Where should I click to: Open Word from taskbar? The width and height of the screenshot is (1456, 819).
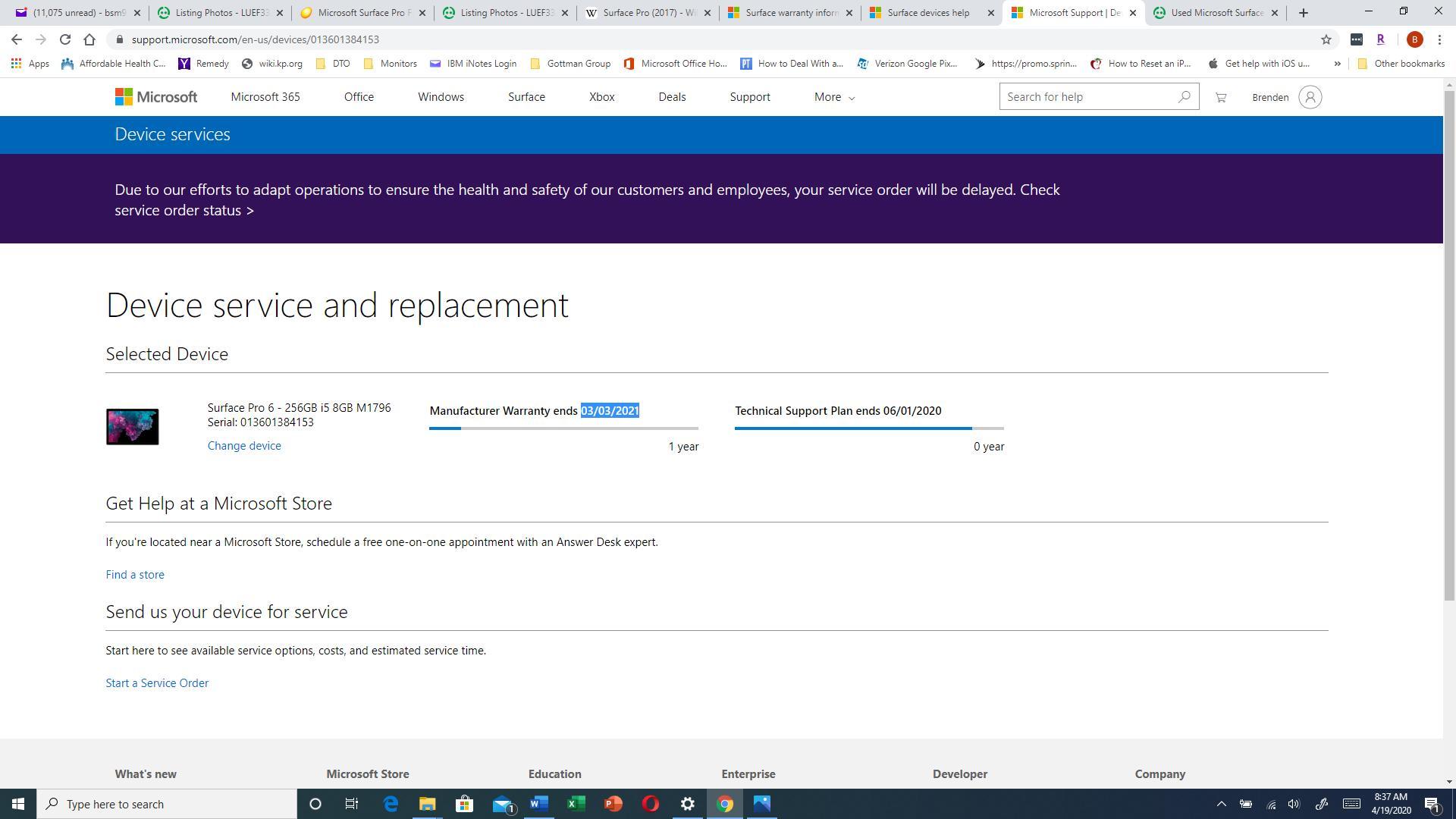(x=539, y=804)
